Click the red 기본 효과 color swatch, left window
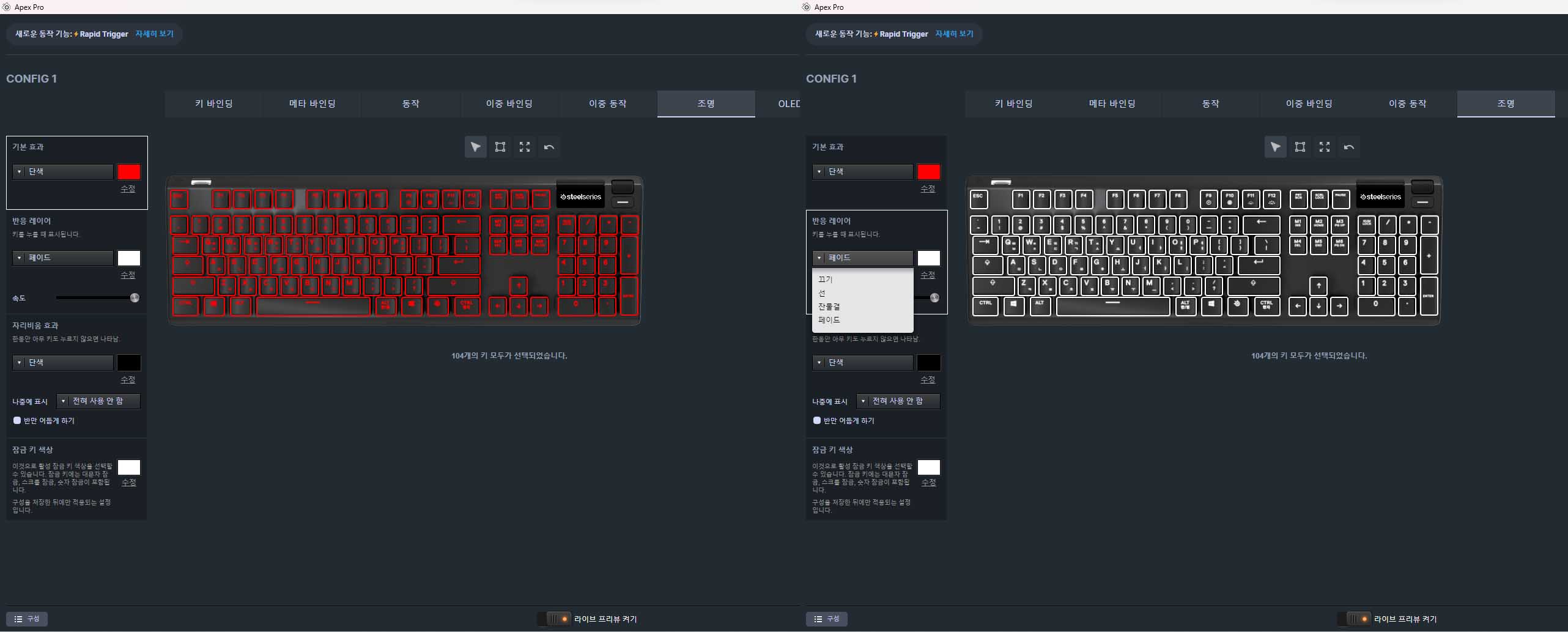 [129, 171]
